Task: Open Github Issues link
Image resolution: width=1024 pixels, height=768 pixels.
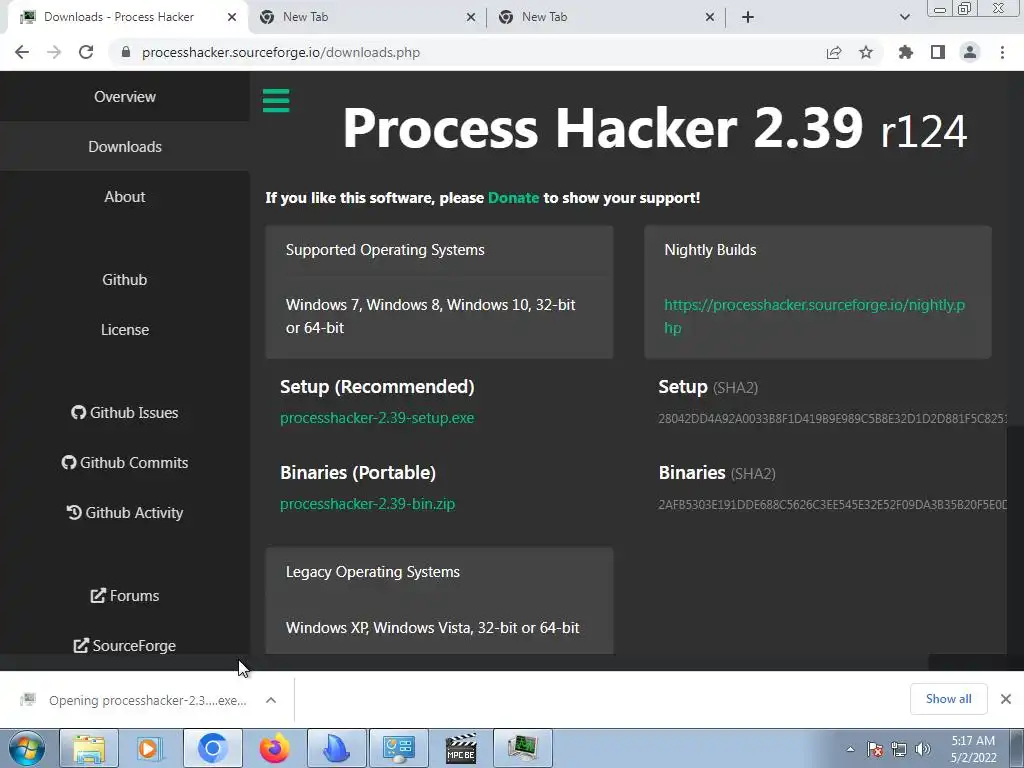Action: tap(125, 413)
